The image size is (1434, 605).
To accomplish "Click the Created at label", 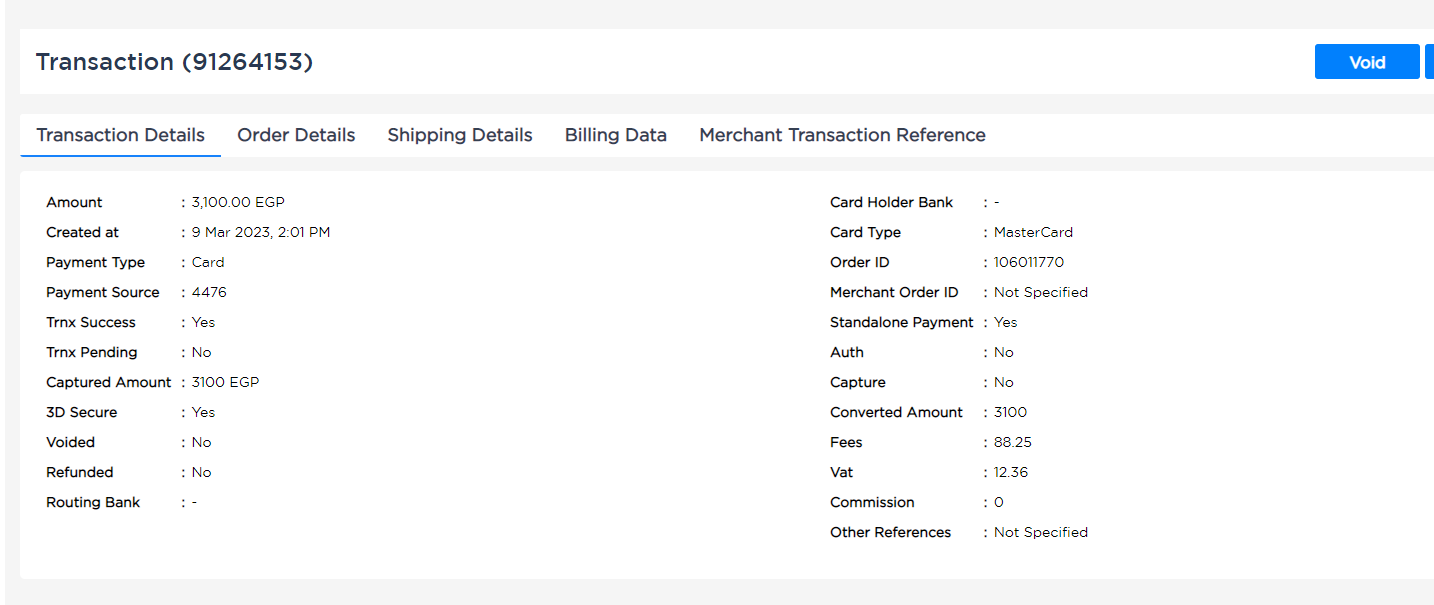I will [x=82, y=232].
